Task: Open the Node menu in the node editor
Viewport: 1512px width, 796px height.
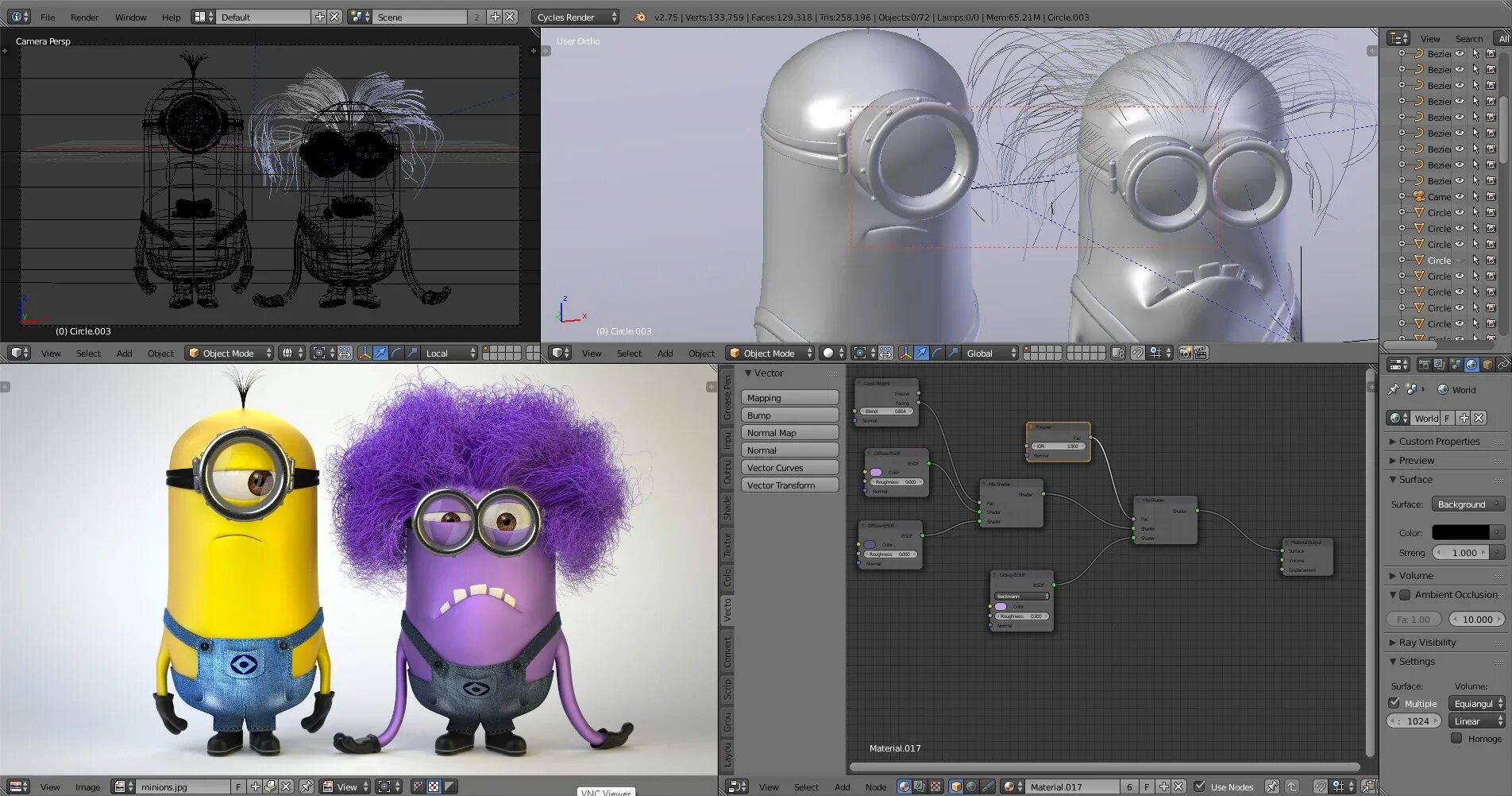Action: point(876,787)
